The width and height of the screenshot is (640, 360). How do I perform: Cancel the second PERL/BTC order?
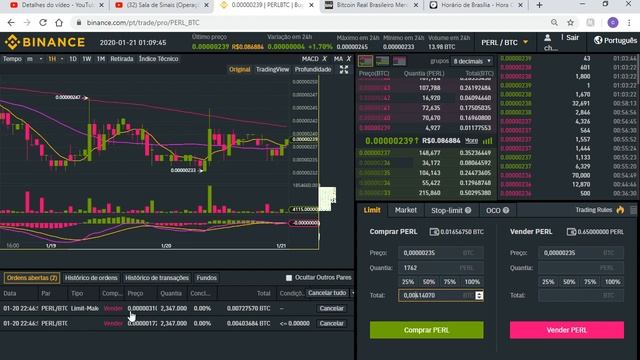click(x=331, y=324)
